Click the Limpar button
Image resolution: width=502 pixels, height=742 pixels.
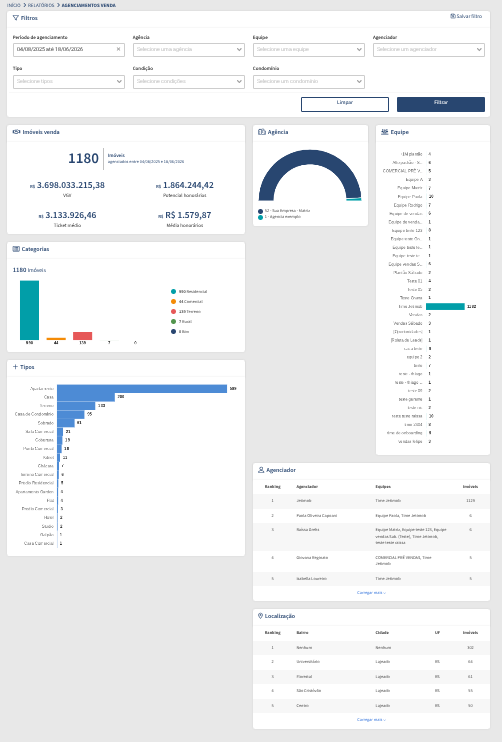pyautogui.click(x=345, y=104)
